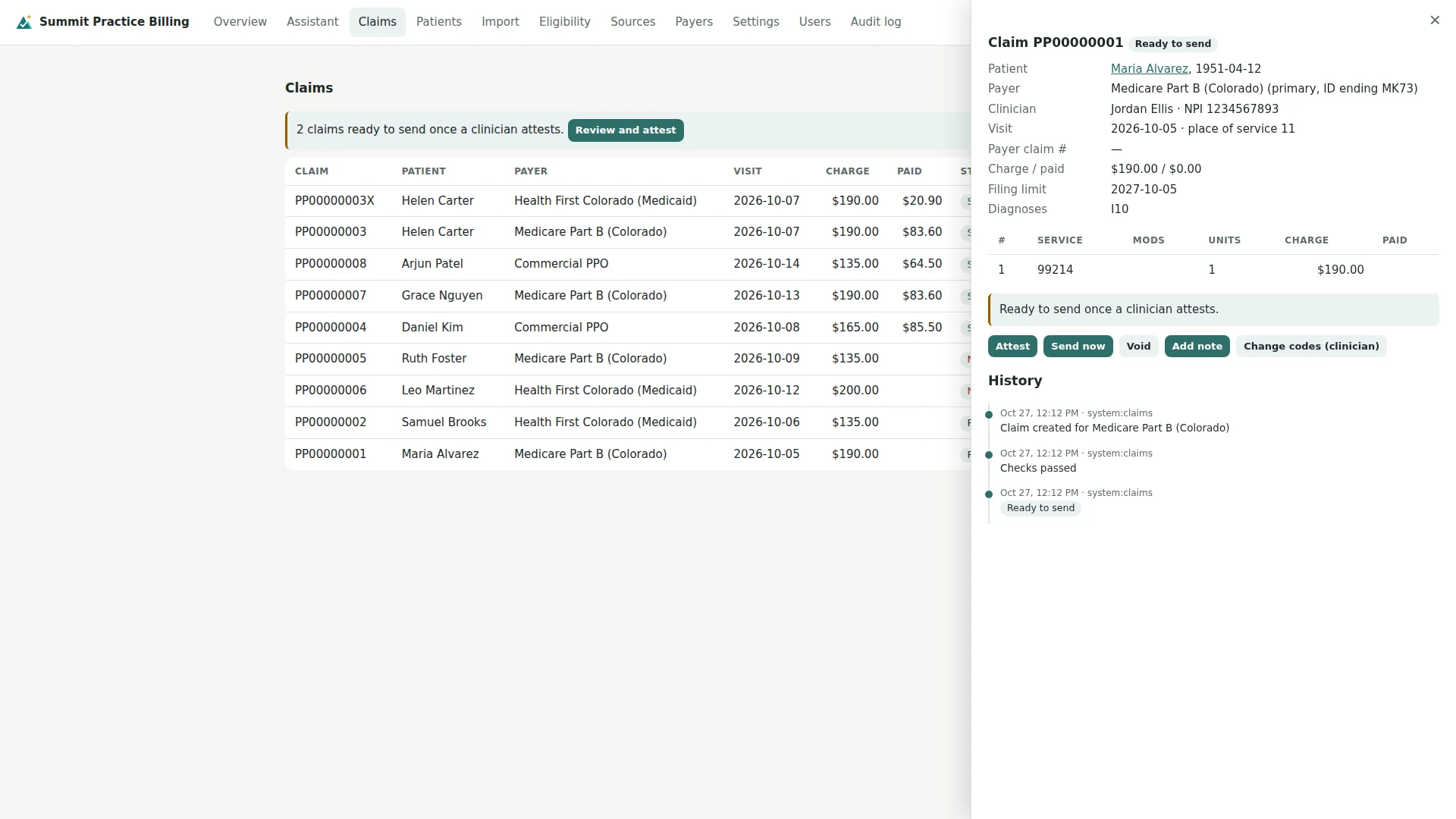Click service code 99214 in line items

click(x=1055, y=270)
